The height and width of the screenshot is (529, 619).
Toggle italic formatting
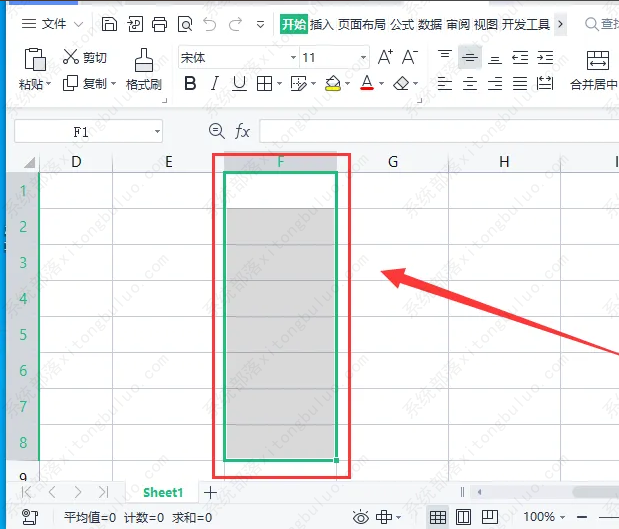click(215, 83)
